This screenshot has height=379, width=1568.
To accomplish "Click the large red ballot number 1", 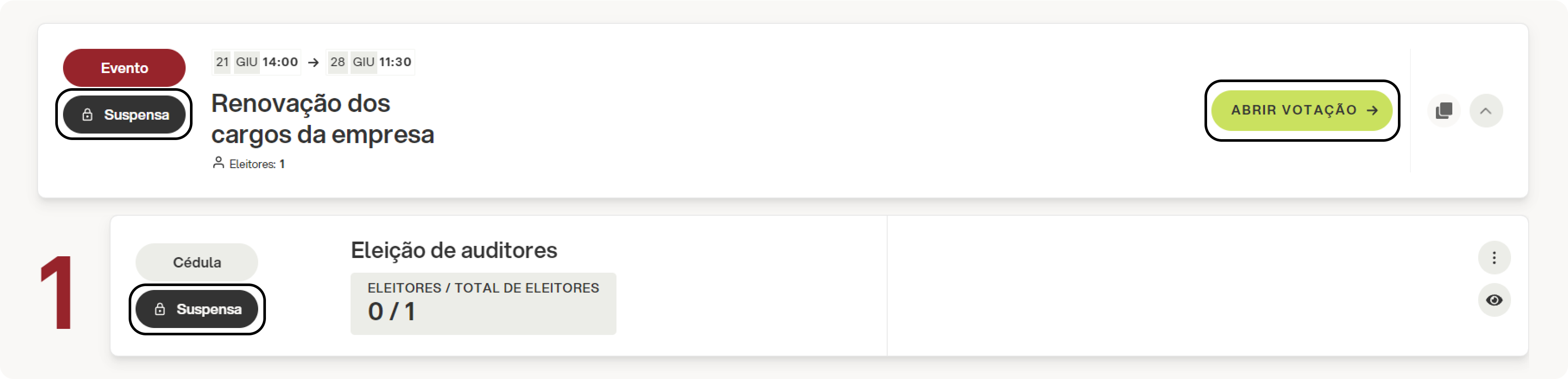I will 58,293.
